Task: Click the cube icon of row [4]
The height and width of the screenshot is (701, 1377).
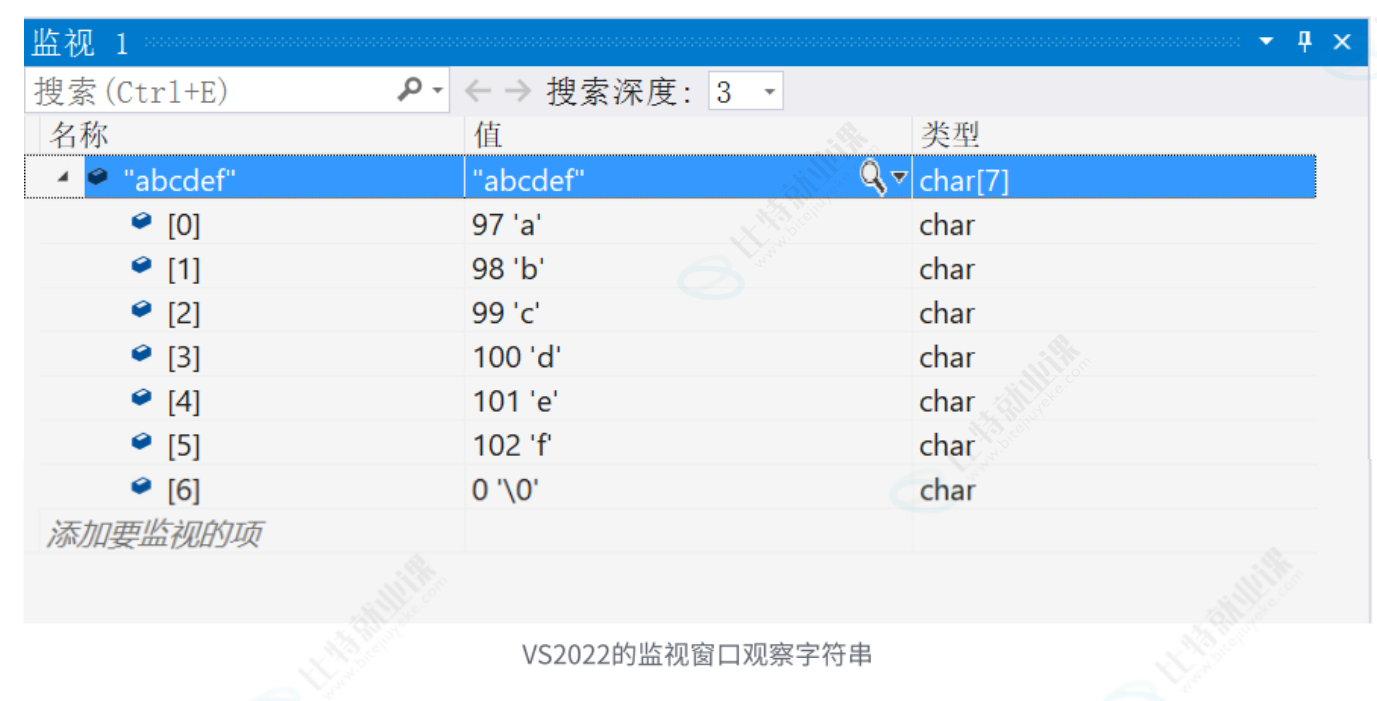Action: 142,397
